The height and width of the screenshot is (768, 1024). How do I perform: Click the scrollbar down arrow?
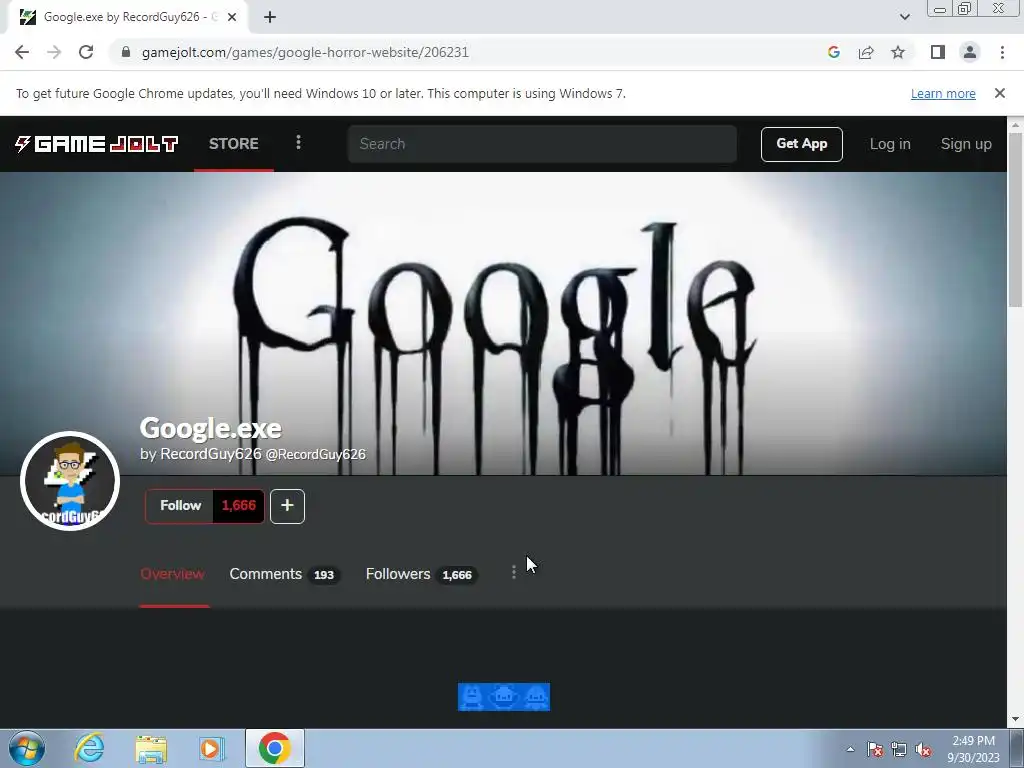click(1015, 719)
